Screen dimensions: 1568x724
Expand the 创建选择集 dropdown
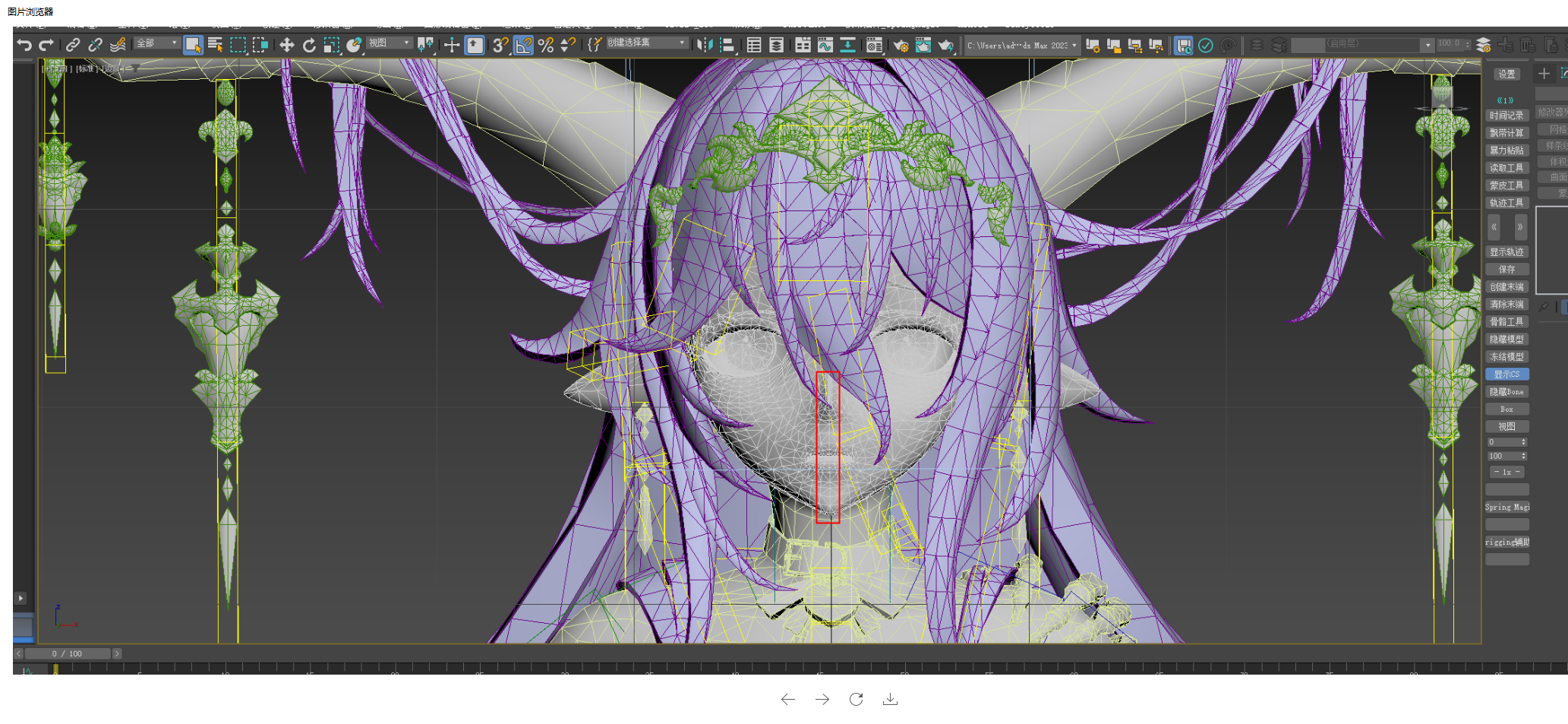tap(647, 43)
